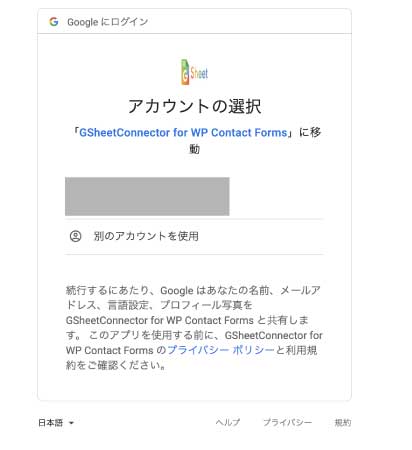412x450 pixels.
Task: Open the GSheetConnector for WP Contact Forms link
Action: click(x=183, y=132)
